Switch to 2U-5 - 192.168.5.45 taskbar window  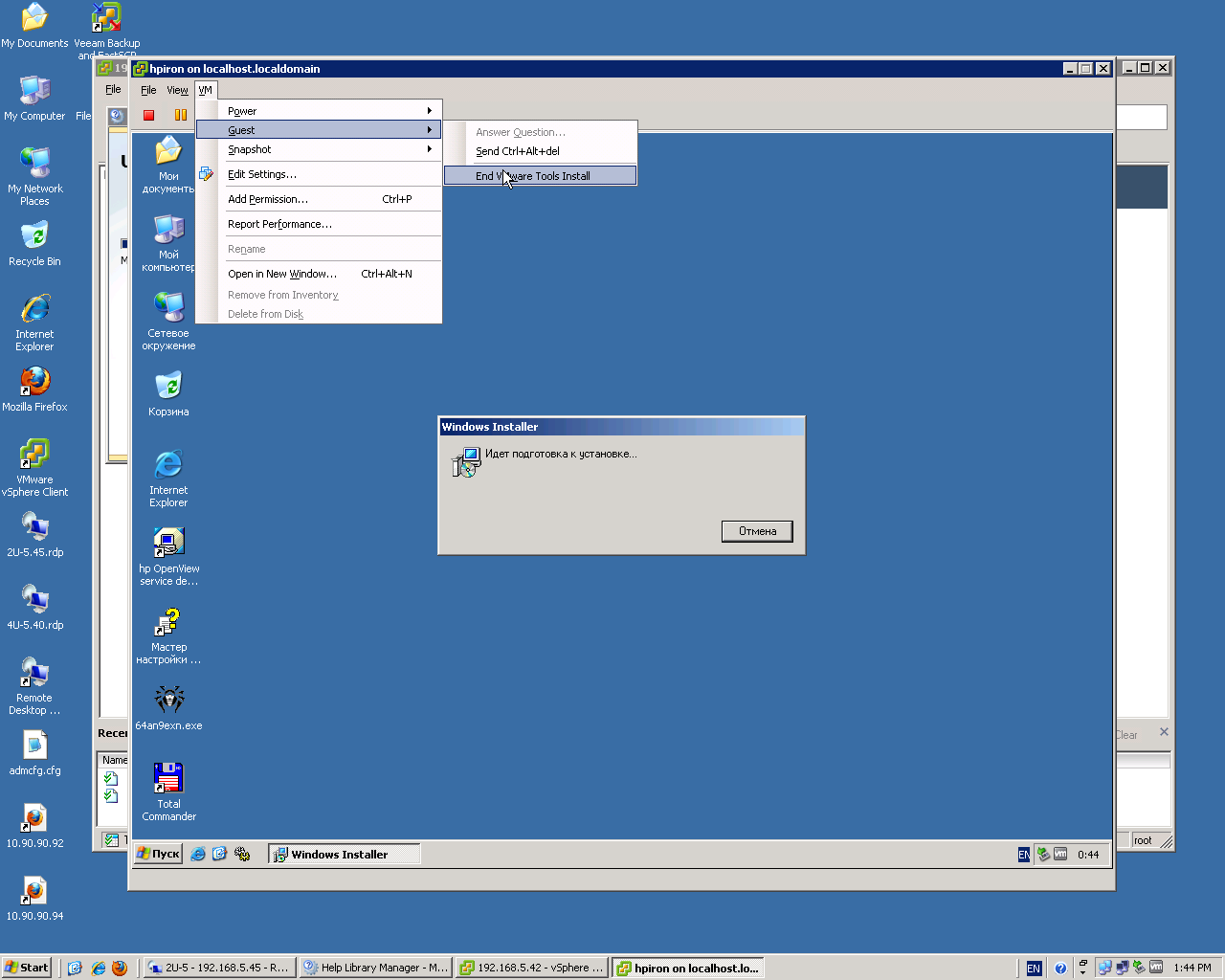[x=219, y=968]
